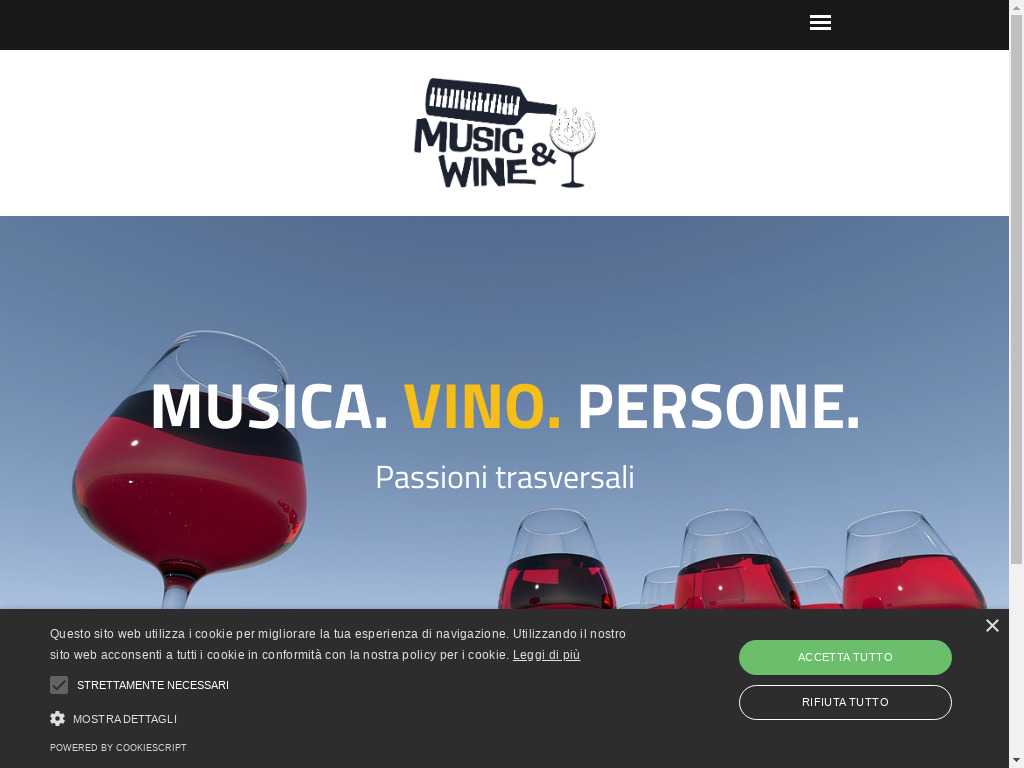Image resolution: width=1024 pixels, height=768 pixels.
Task: Click the Passioni trasversali subtitle
Action: 505,477
